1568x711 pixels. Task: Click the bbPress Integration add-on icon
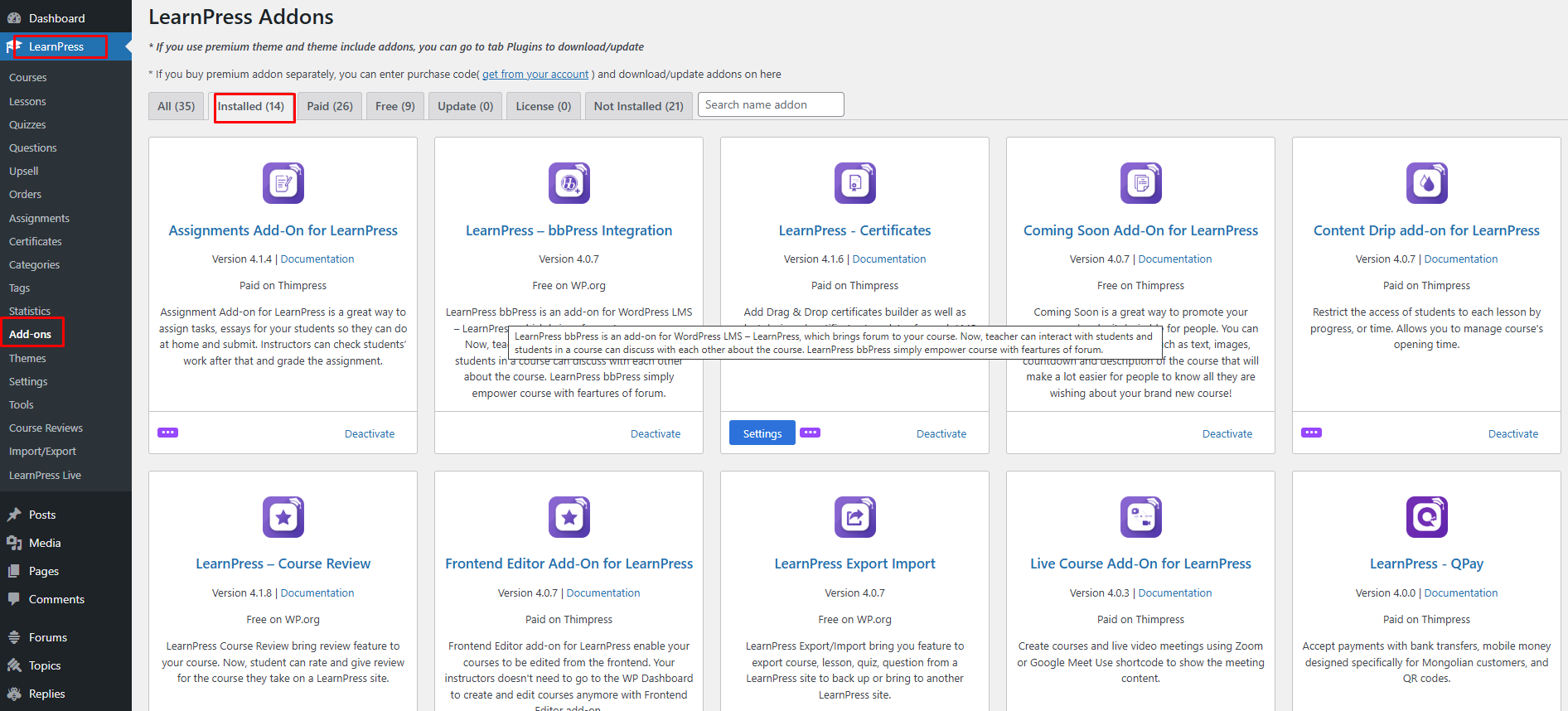tap(569, 183)
